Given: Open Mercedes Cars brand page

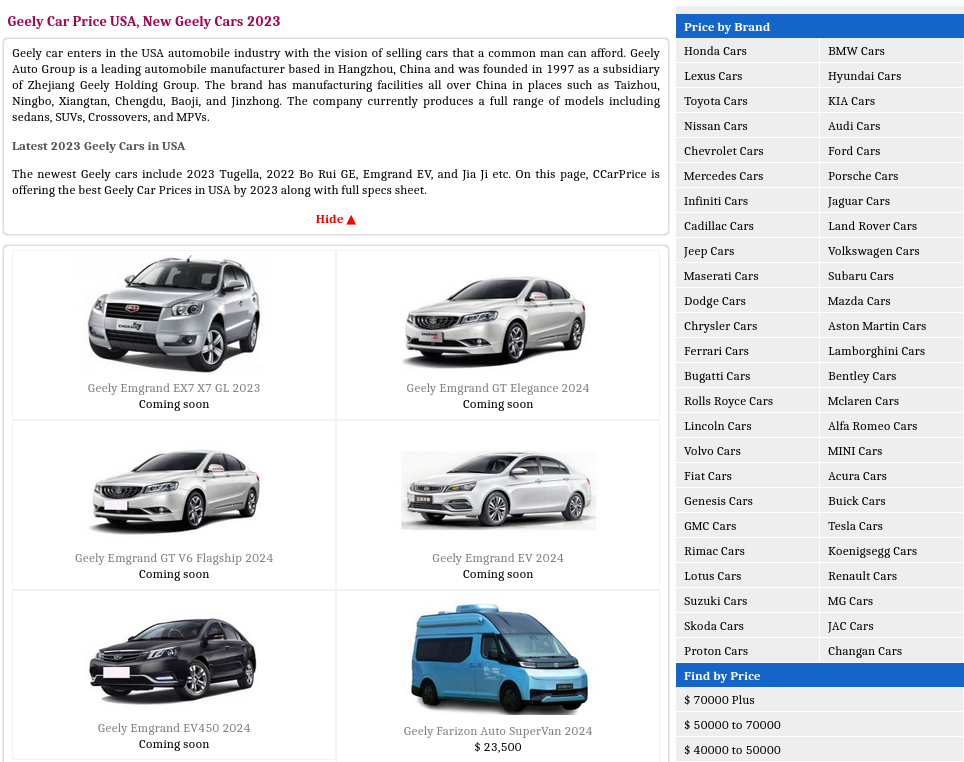Looking at the screenshot, I should pyautogui.click(x=724, y=176).
